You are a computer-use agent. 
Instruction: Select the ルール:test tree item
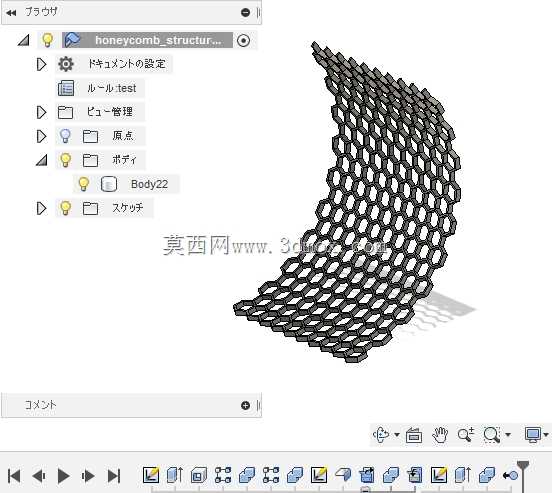112,88
